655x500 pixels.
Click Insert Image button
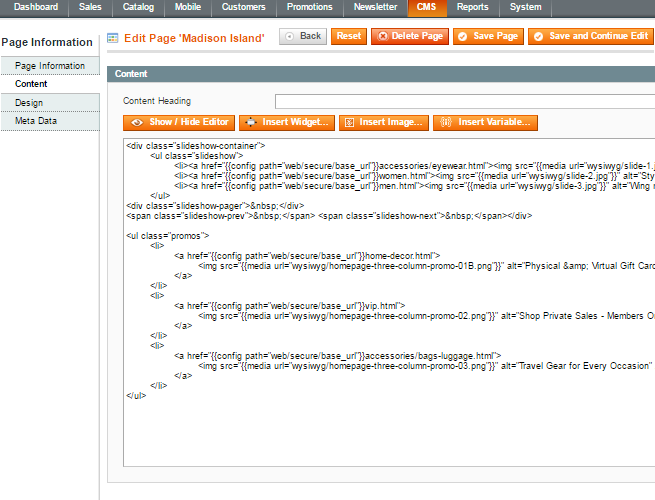click(x=384, y=122)
